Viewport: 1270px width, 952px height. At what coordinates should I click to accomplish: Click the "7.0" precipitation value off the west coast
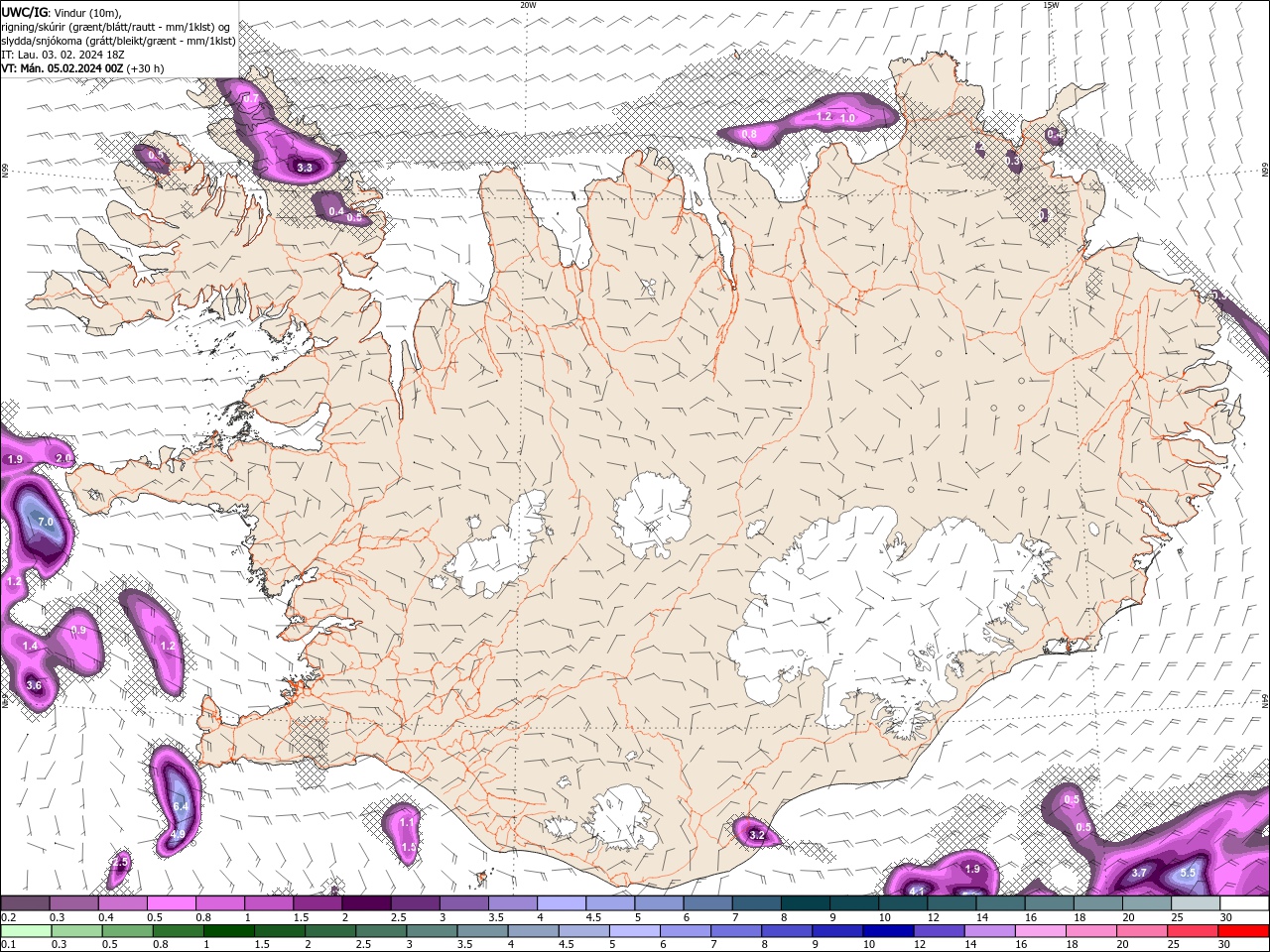[x=45, y=522]
